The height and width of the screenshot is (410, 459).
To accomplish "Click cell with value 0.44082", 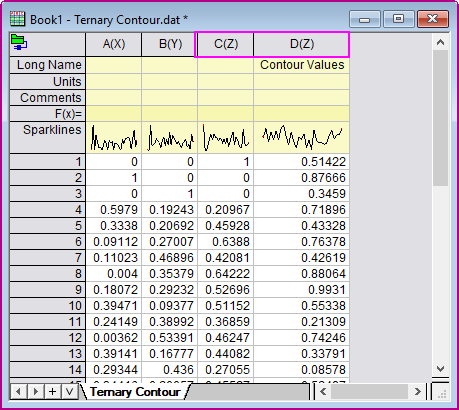I will coord(226,354).
